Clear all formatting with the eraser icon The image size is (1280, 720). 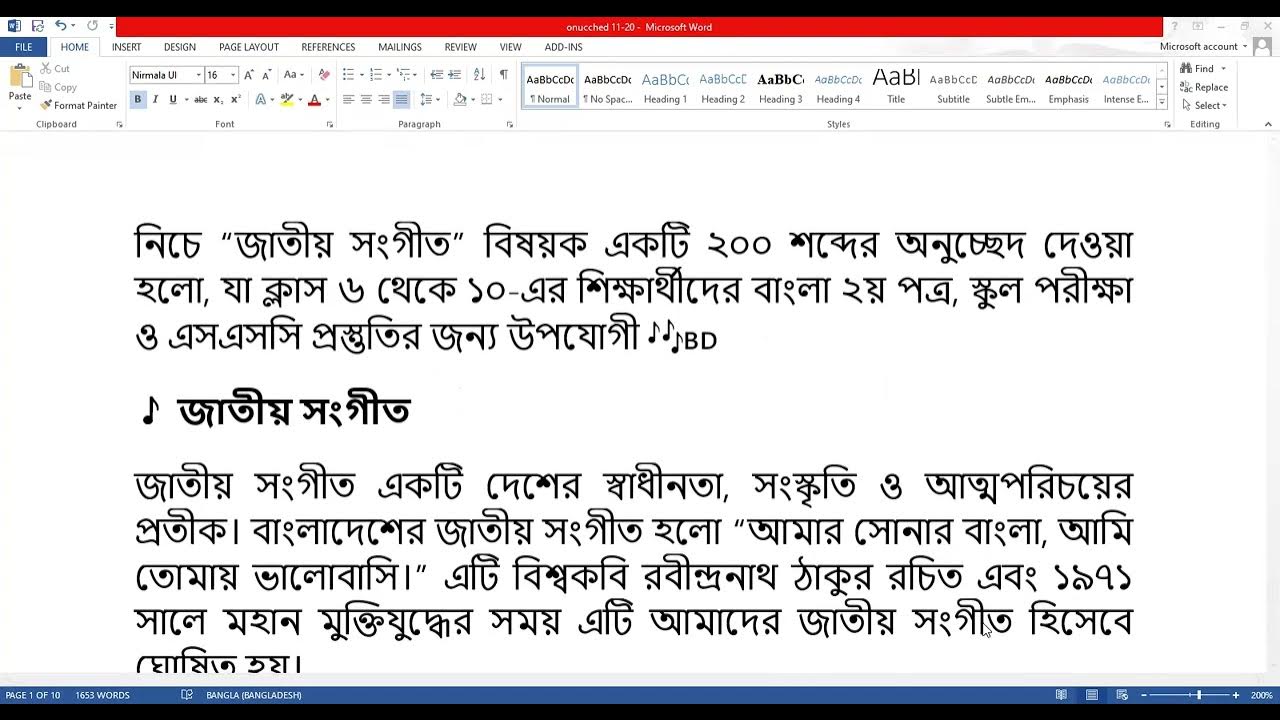(324, 75)
